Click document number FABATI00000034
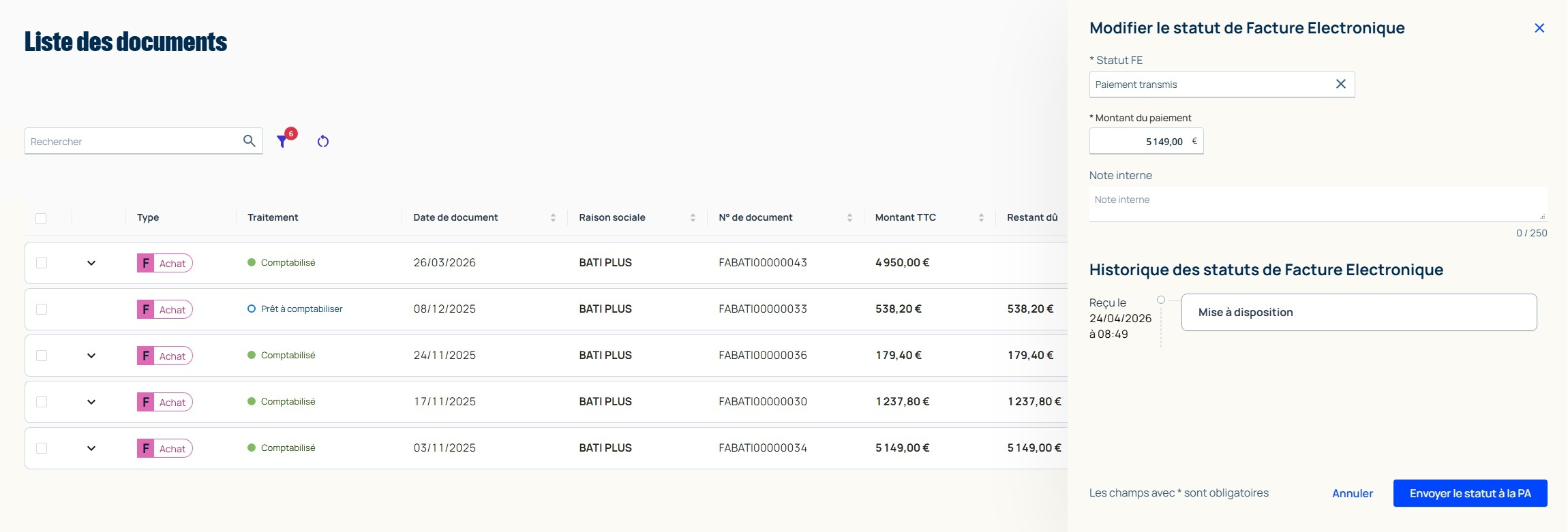The height and width of the screenshot is (532, 1568). pos(763,448)
